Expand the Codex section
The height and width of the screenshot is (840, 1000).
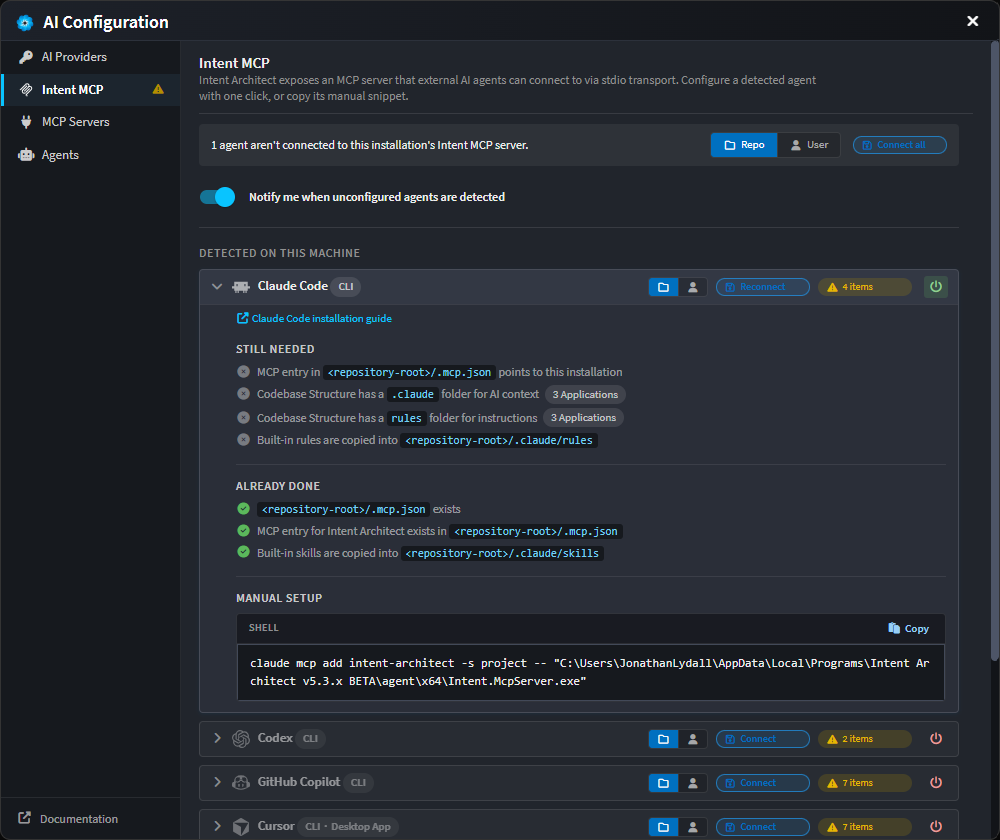217,739
